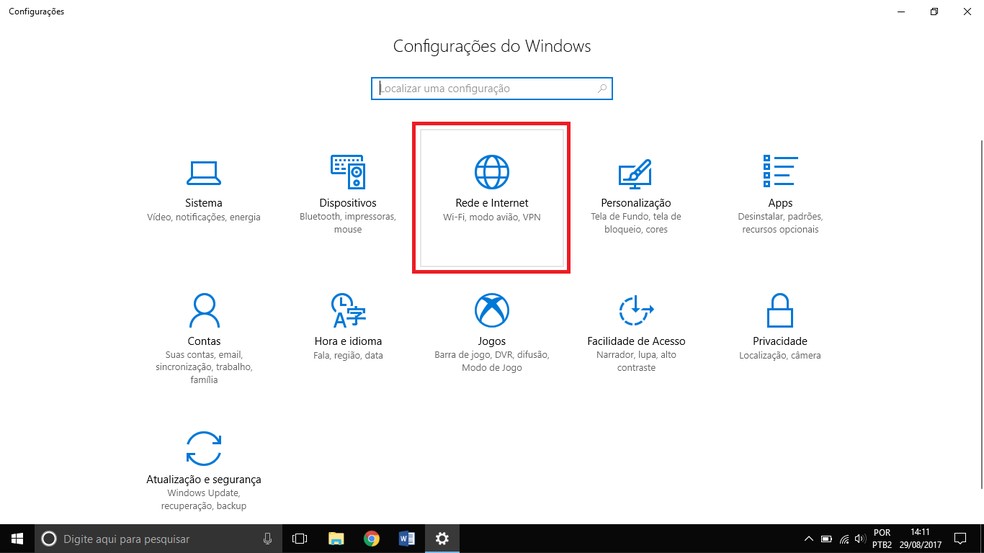Click the 'Facilidade de Acesso' label
The image size is (984, 553).
click(636, 341)
